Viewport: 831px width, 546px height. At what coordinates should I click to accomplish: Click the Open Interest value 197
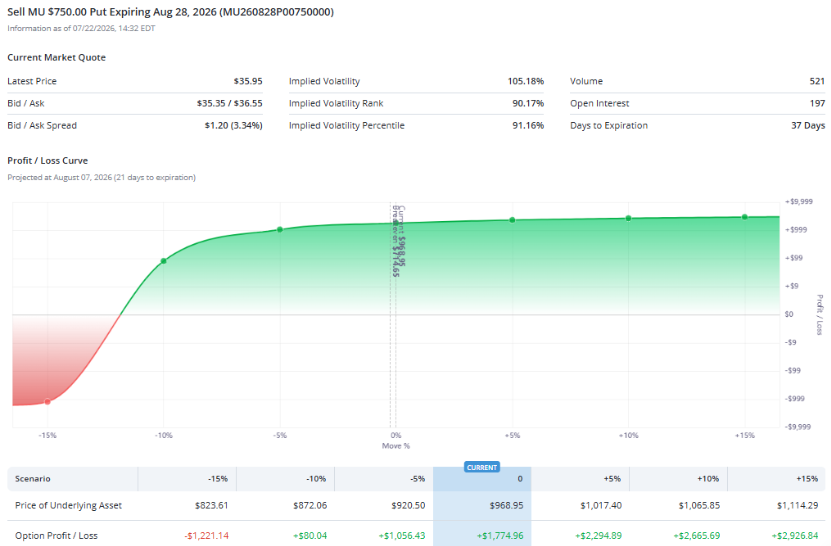(x=817, y=103)
